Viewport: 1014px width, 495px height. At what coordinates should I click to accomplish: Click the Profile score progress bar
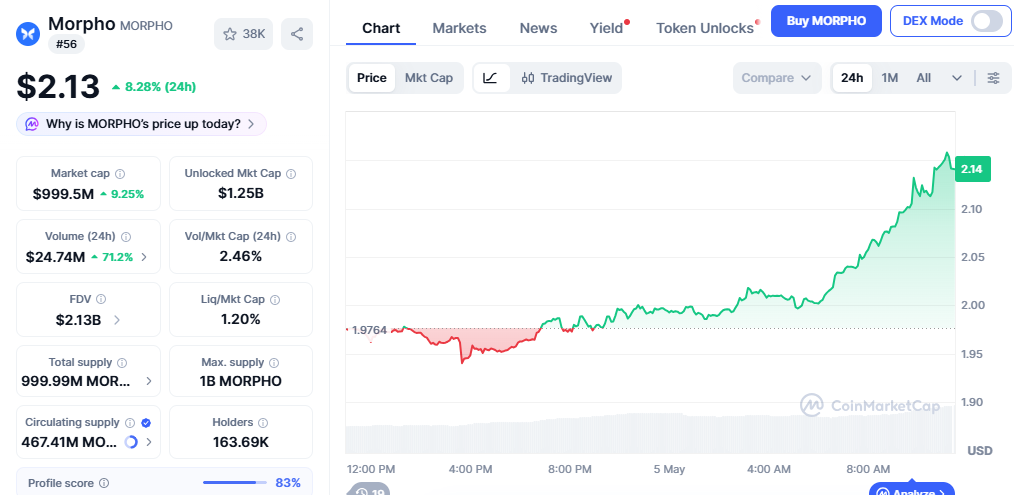pos(235,483)
